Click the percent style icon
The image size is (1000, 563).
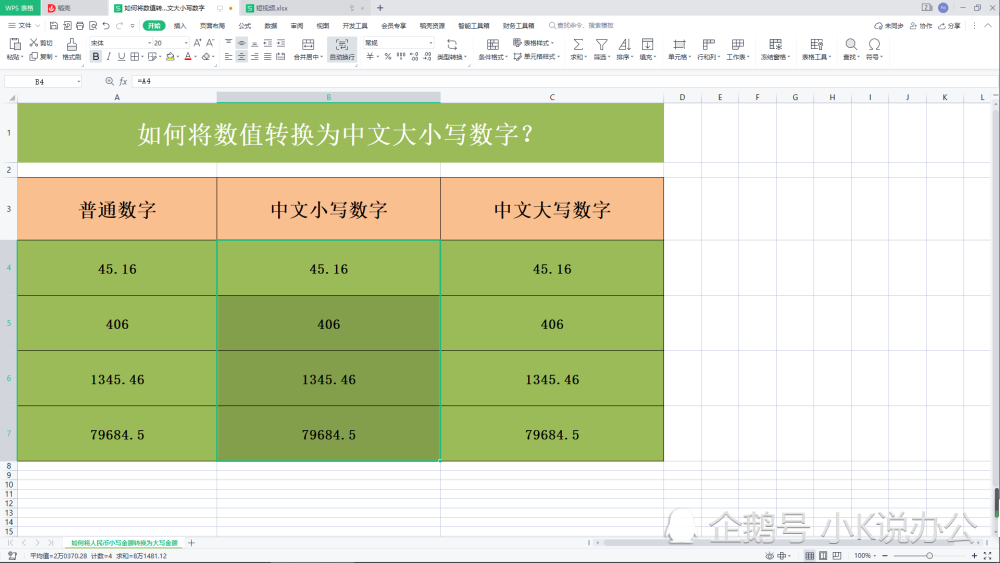388,57
